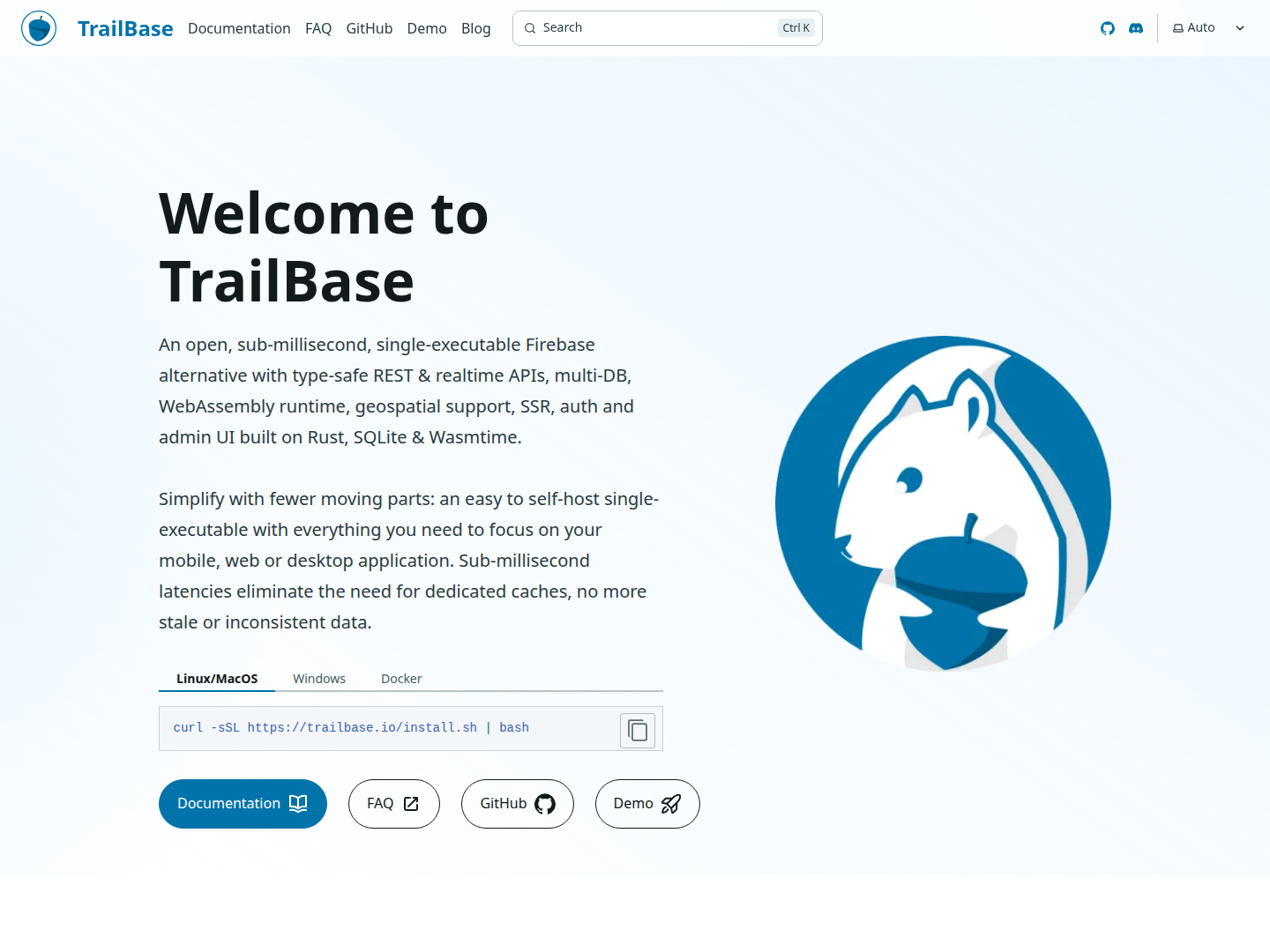Click the GitHub outlined button

click(518, 804)
